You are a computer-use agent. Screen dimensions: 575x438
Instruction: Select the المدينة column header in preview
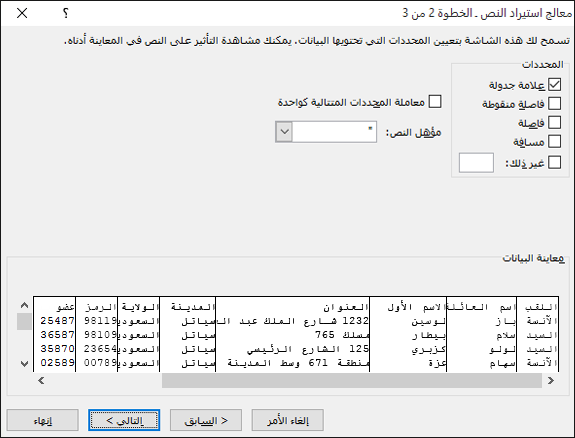(193, 307)
